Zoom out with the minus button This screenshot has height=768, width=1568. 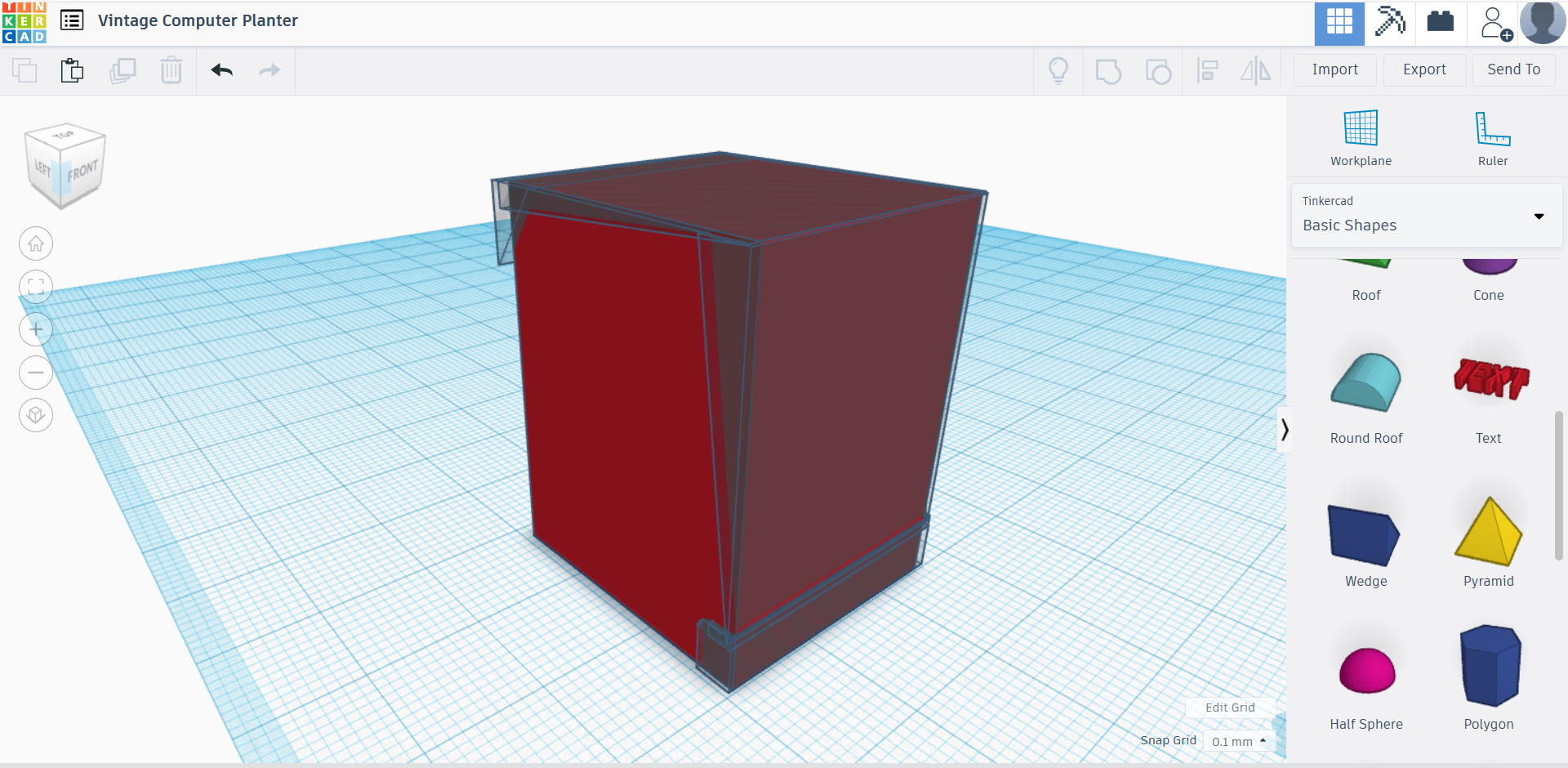click(36, 373)
